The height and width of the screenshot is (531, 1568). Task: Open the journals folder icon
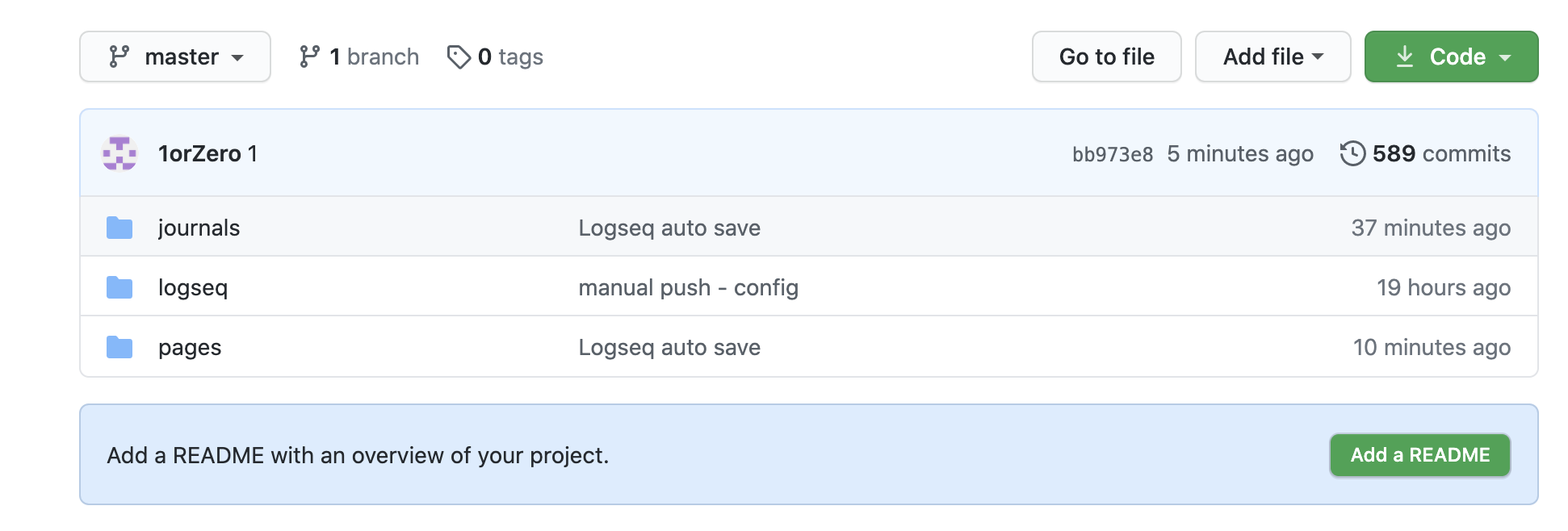pos(119,228)
